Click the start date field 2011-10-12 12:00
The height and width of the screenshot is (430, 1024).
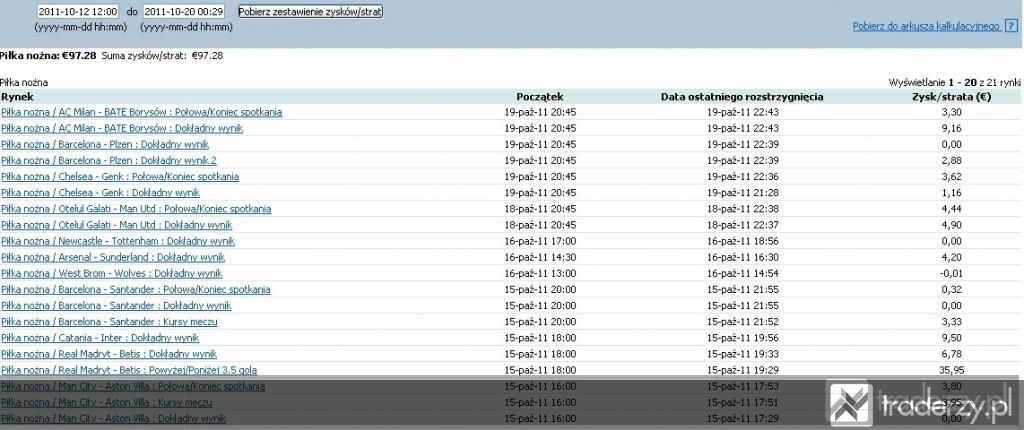coord(78,12)
